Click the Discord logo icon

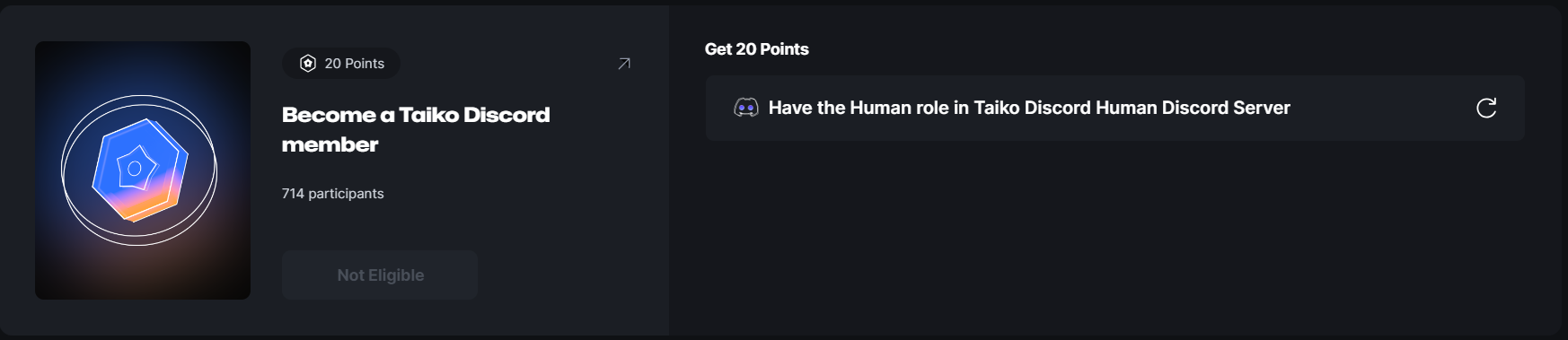click(746, 108)
